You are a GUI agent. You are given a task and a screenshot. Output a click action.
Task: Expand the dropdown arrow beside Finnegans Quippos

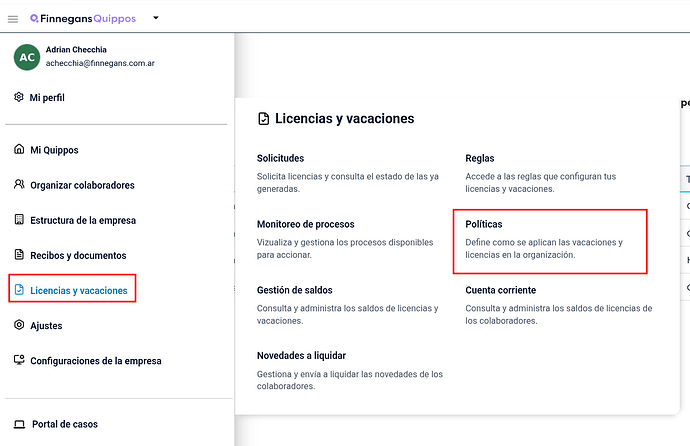(x=156, y=18)
